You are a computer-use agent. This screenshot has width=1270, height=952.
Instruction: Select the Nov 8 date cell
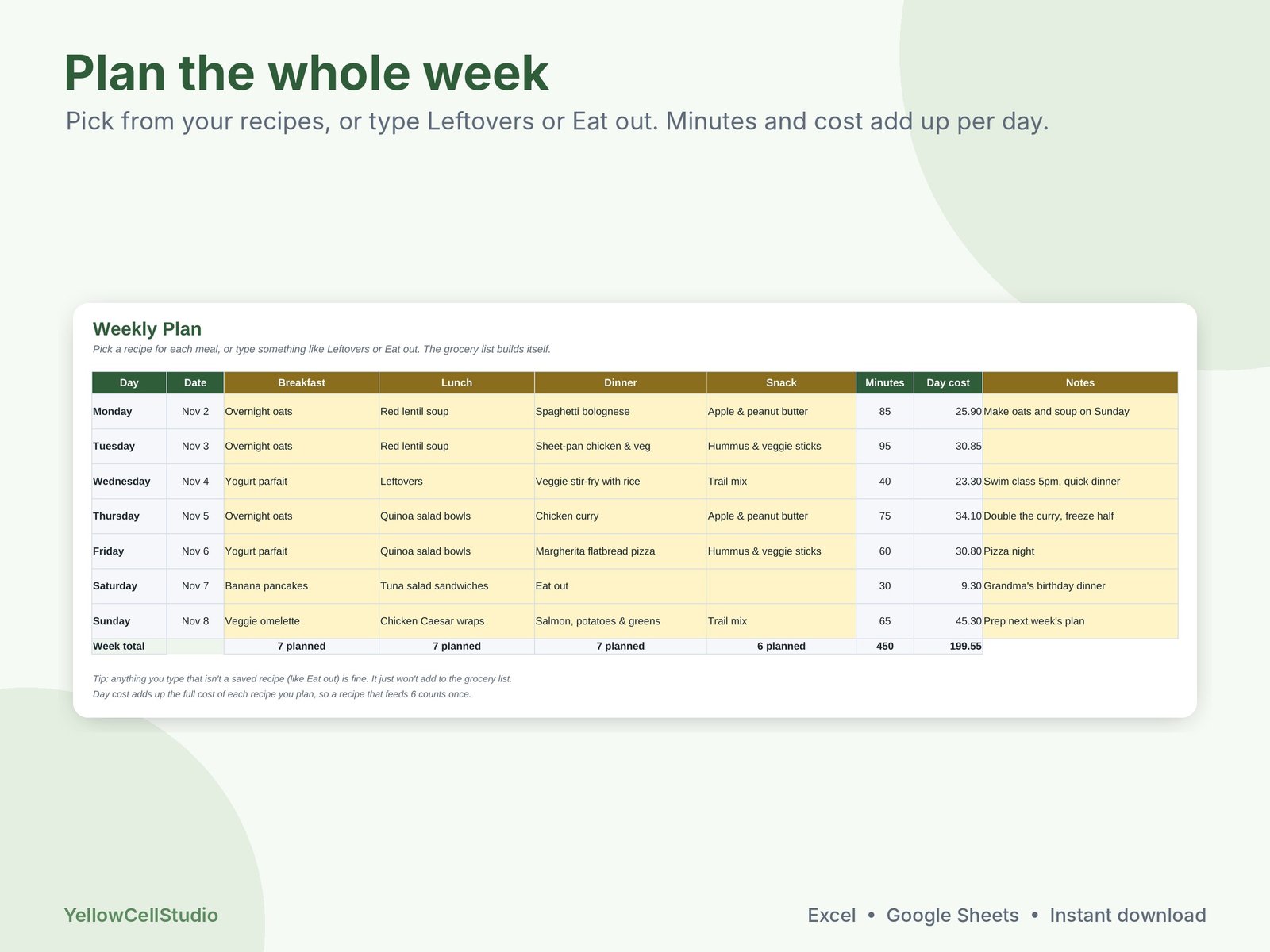(195, 620)
